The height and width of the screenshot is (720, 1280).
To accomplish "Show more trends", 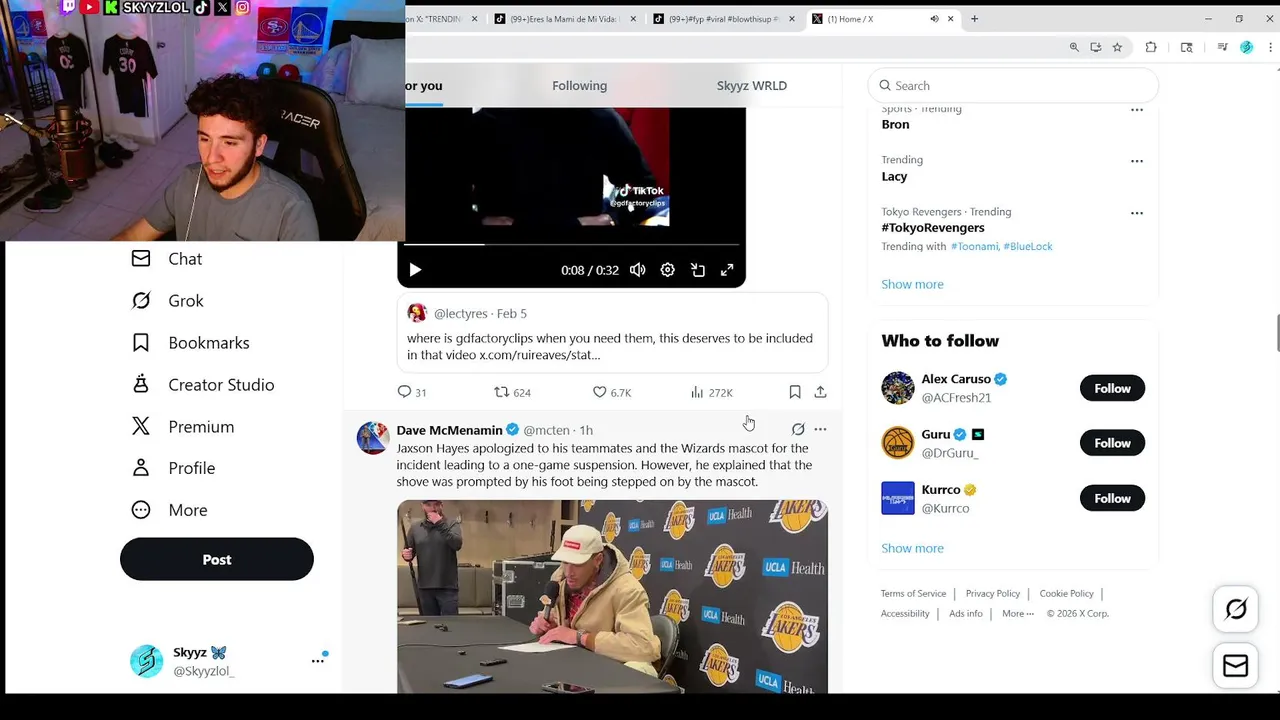I will [912, 284].
